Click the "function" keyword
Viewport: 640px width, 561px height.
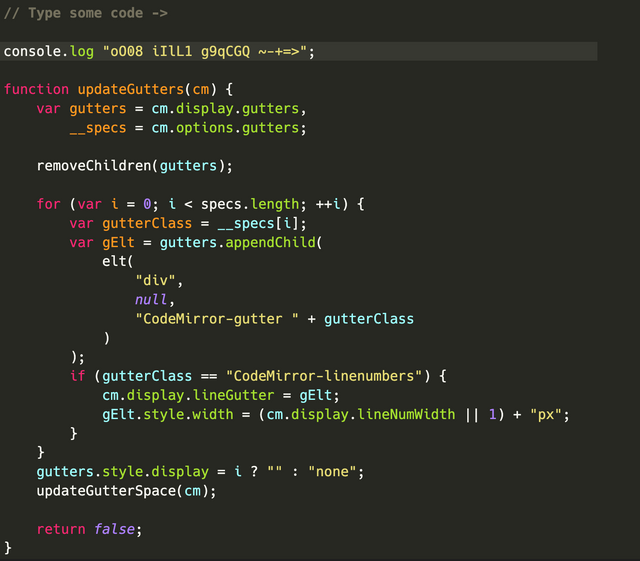(36, 89)
